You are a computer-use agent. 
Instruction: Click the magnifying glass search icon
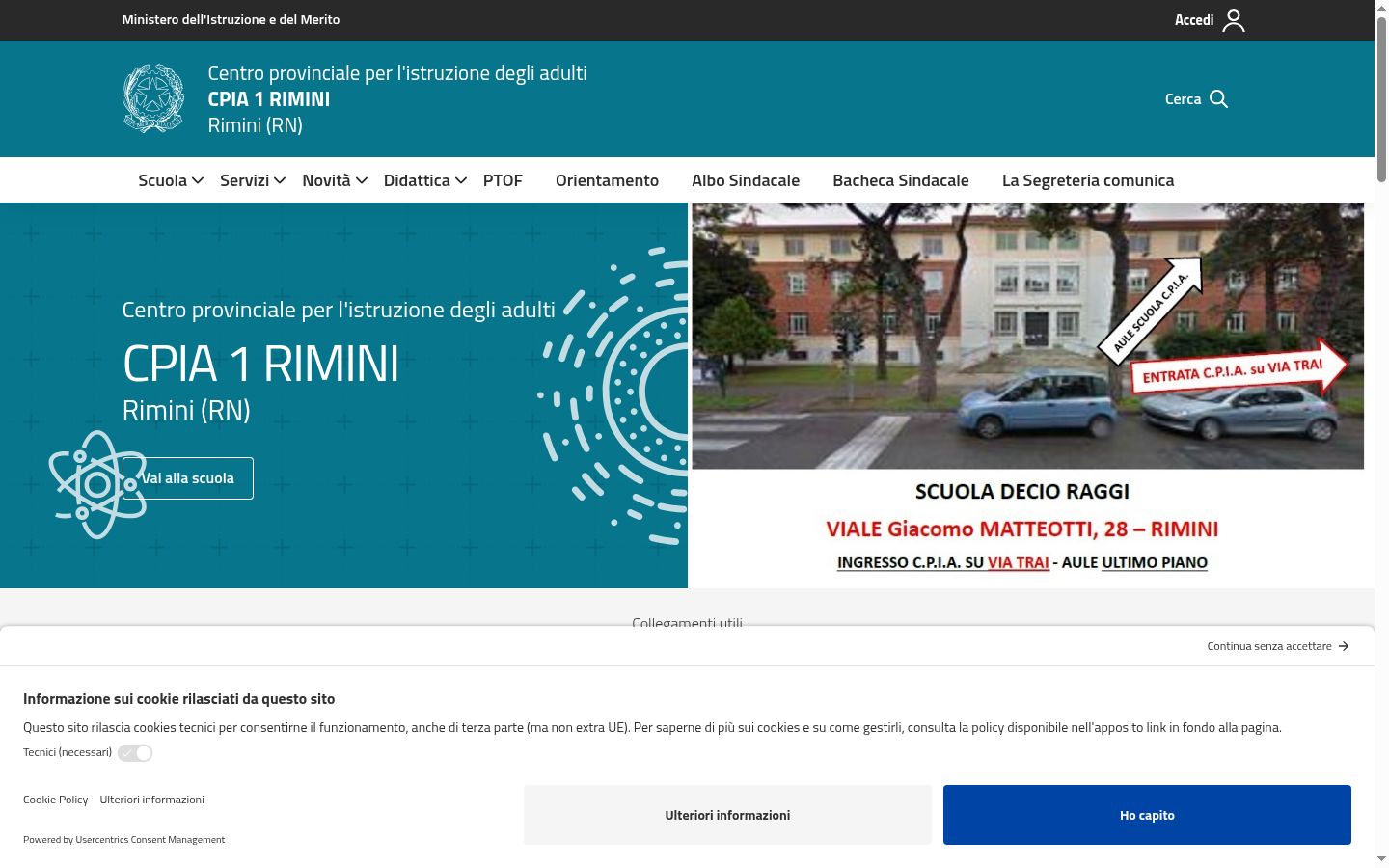click(x=1219, y=99)
